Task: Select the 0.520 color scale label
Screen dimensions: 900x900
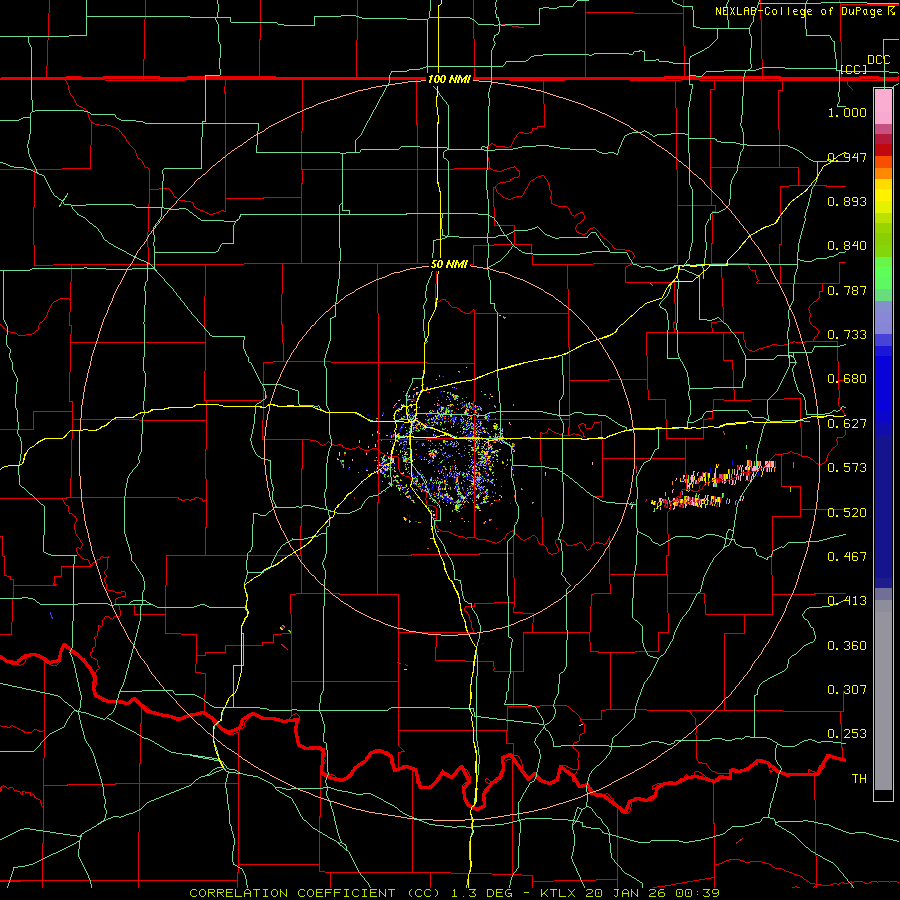Action: [x=847, y=513]
